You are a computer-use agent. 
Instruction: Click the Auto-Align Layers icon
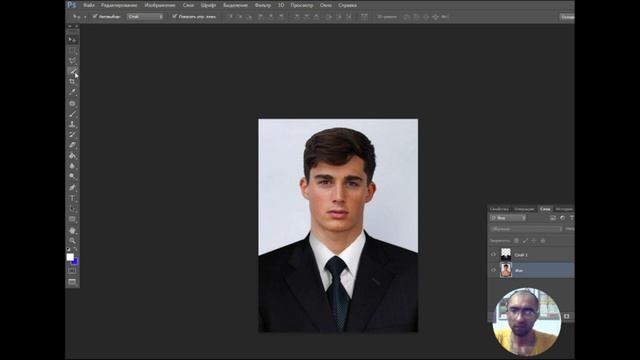364,17
